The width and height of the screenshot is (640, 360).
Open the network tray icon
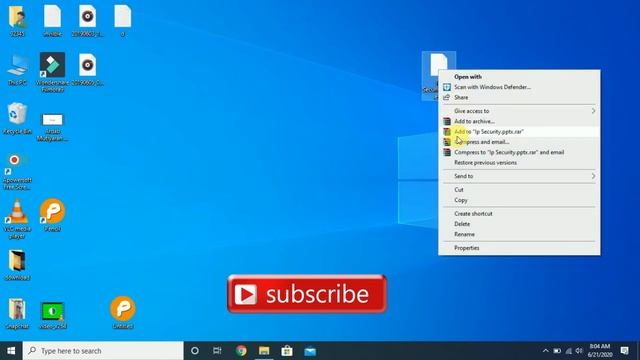(569, 351)
